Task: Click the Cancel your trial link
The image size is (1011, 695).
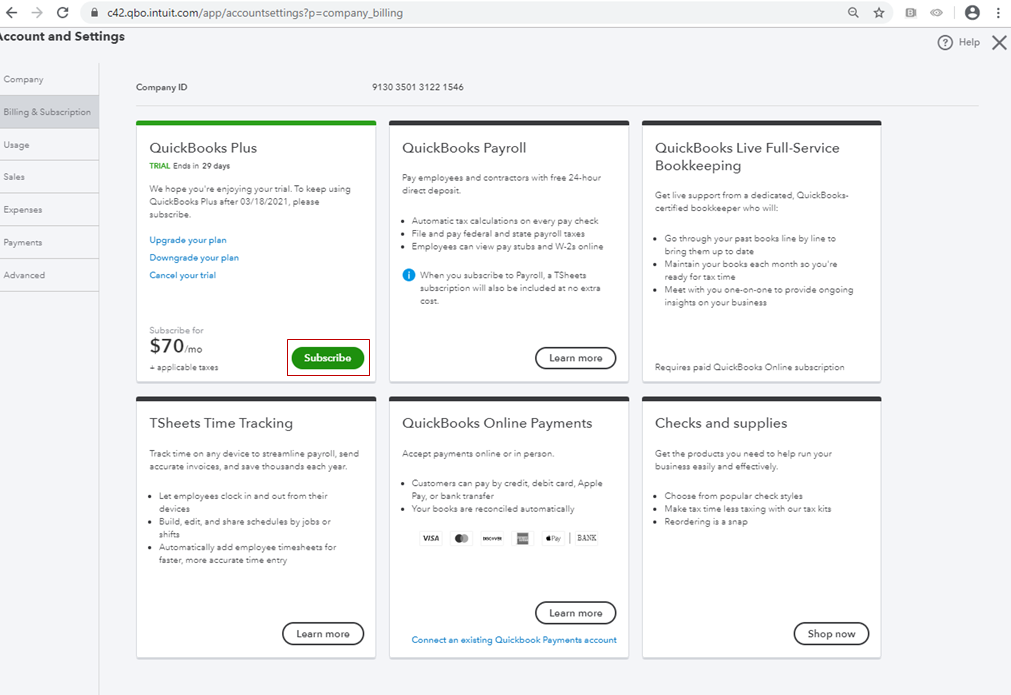Action: pyautogui.click(x=182, y=275)
